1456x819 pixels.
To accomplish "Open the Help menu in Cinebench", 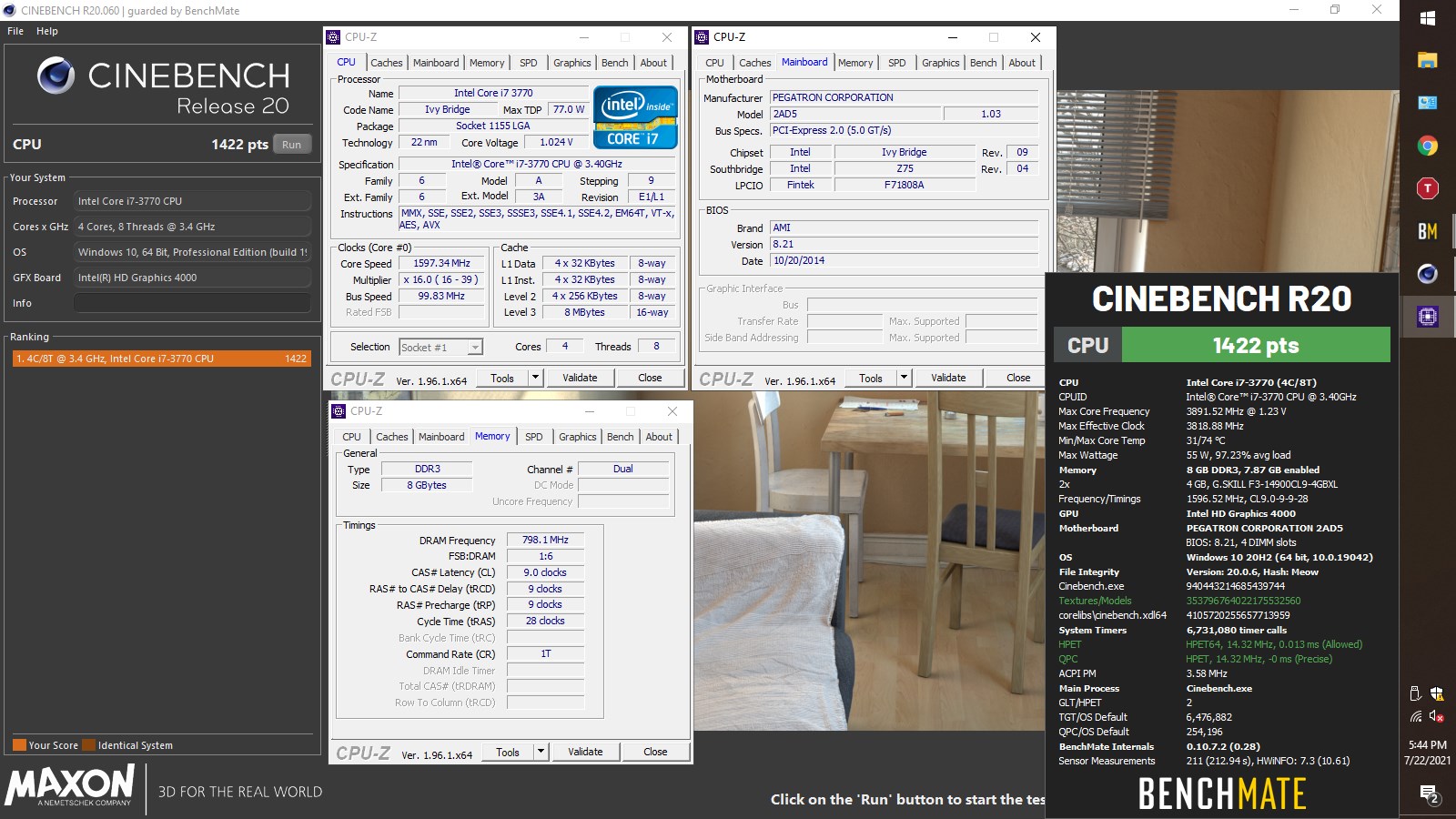I will 47,31.
